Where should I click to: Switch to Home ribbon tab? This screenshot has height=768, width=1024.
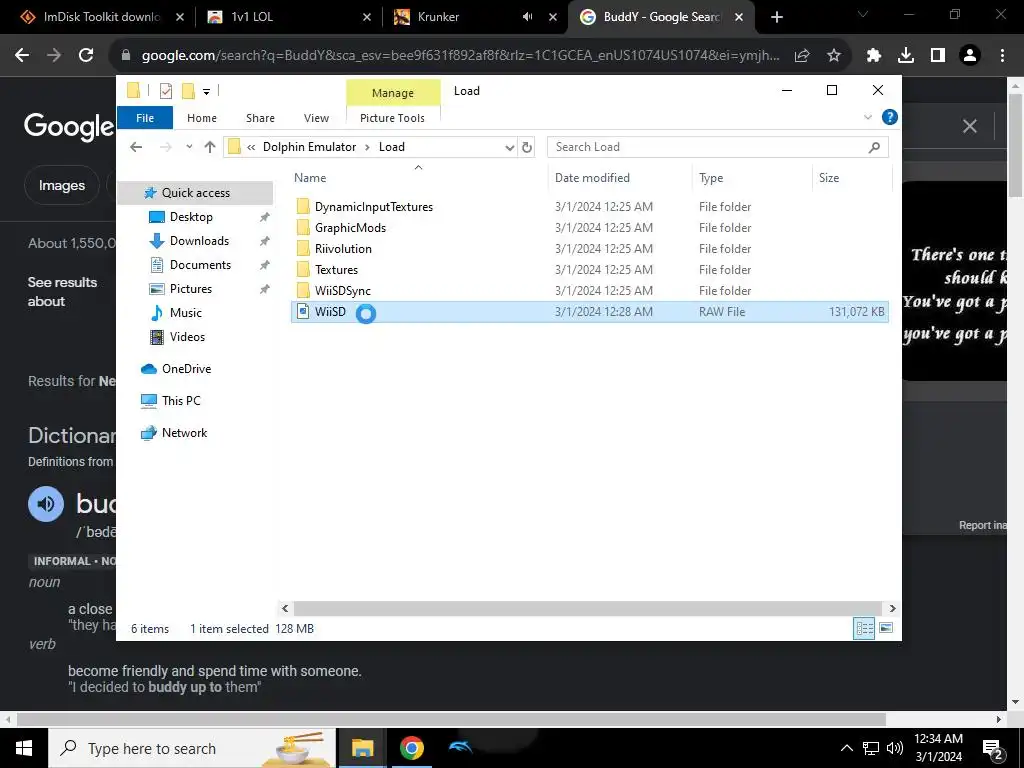coord(202,118)
